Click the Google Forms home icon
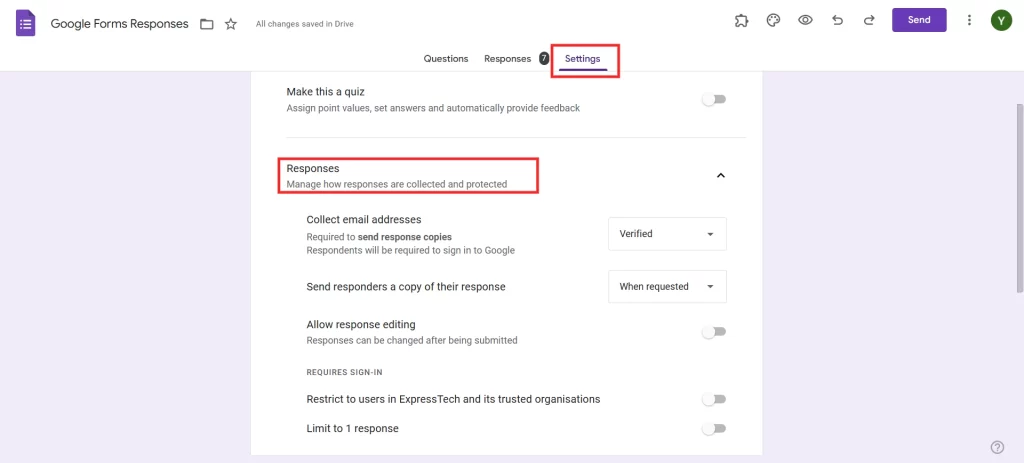 (x=26, y=22)
